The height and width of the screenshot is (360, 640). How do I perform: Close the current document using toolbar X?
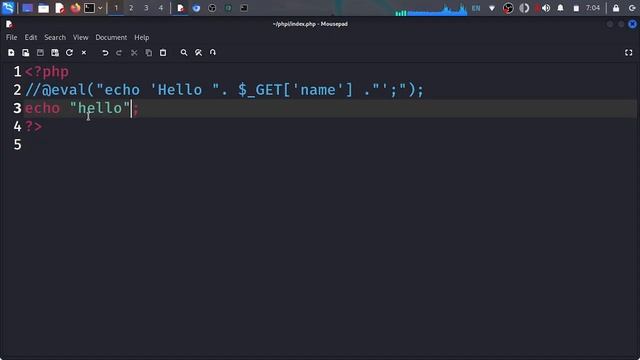click(84, 53)
